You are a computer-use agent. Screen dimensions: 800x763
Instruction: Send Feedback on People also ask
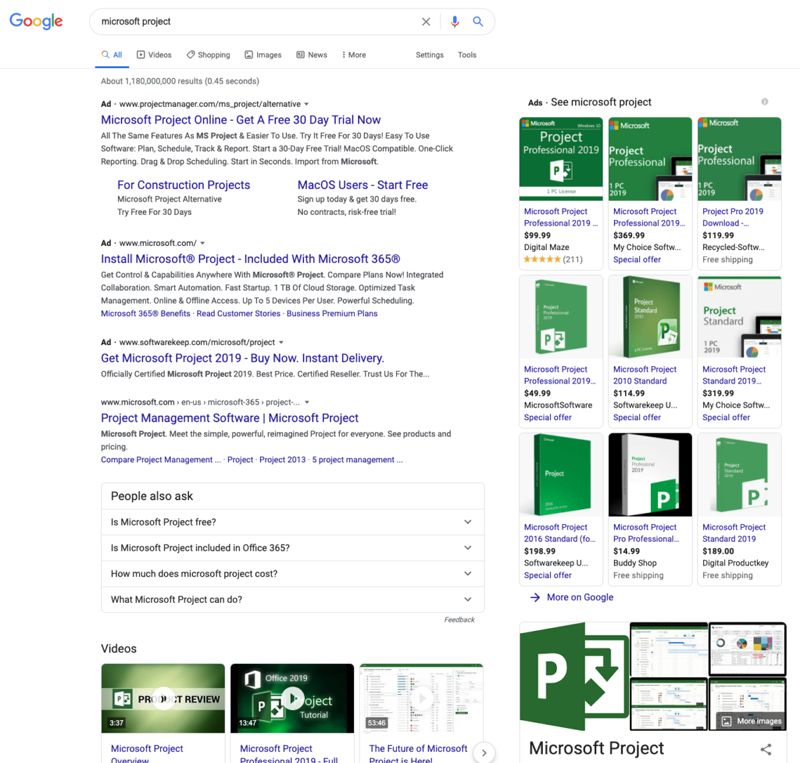tap(459, 620)
